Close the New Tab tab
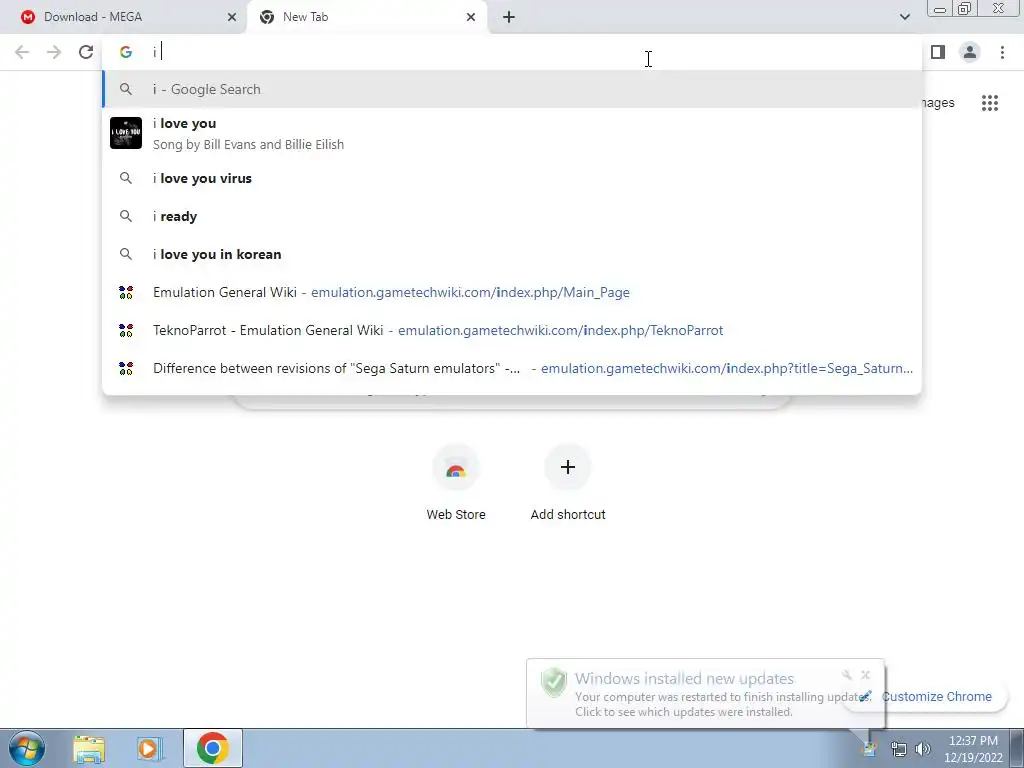 [471, 18]
